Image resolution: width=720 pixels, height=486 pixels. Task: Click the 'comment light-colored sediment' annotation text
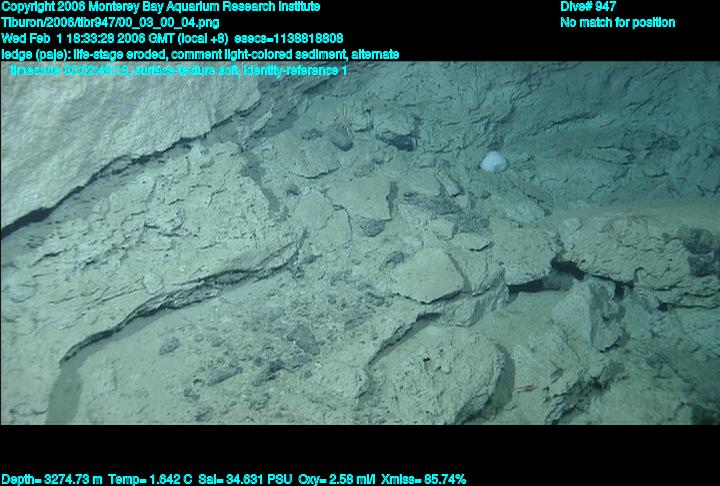click(259, 55)
